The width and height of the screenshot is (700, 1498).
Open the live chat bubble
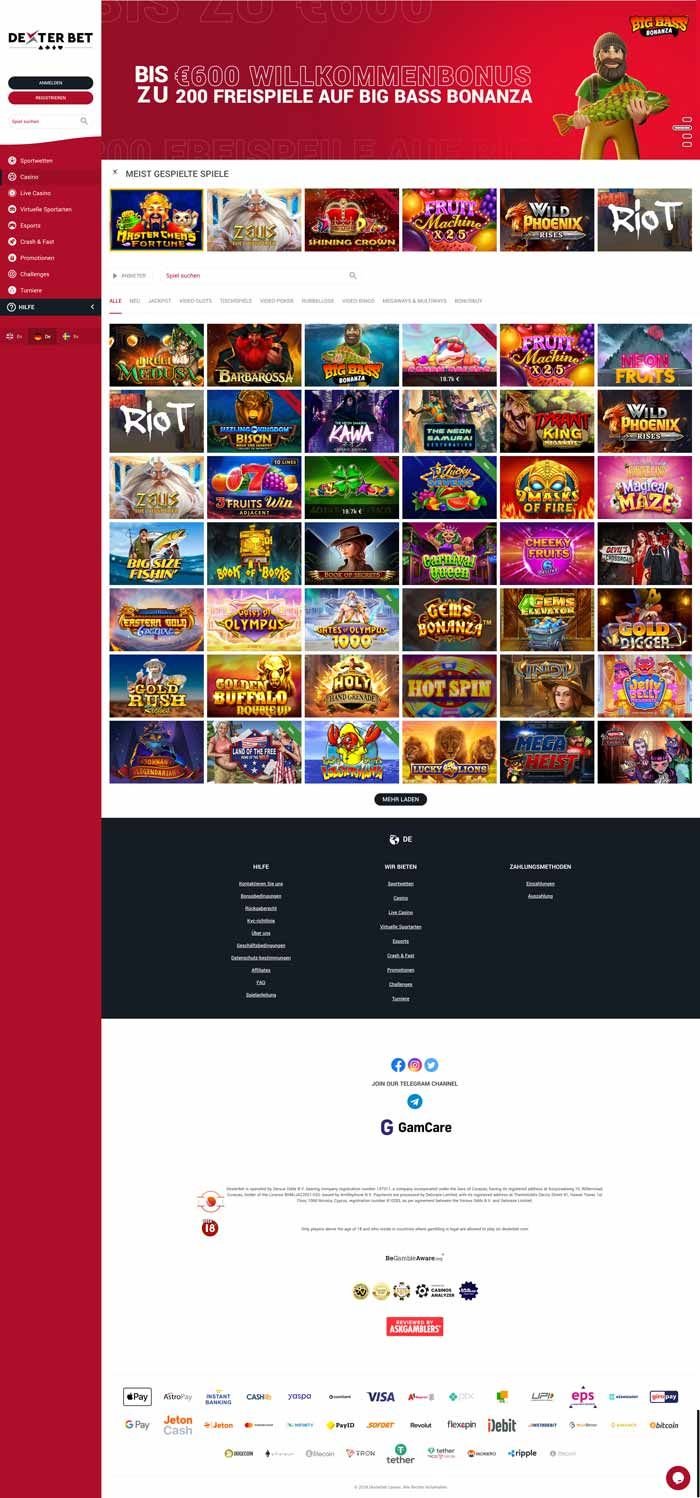tap(678, 1477)
